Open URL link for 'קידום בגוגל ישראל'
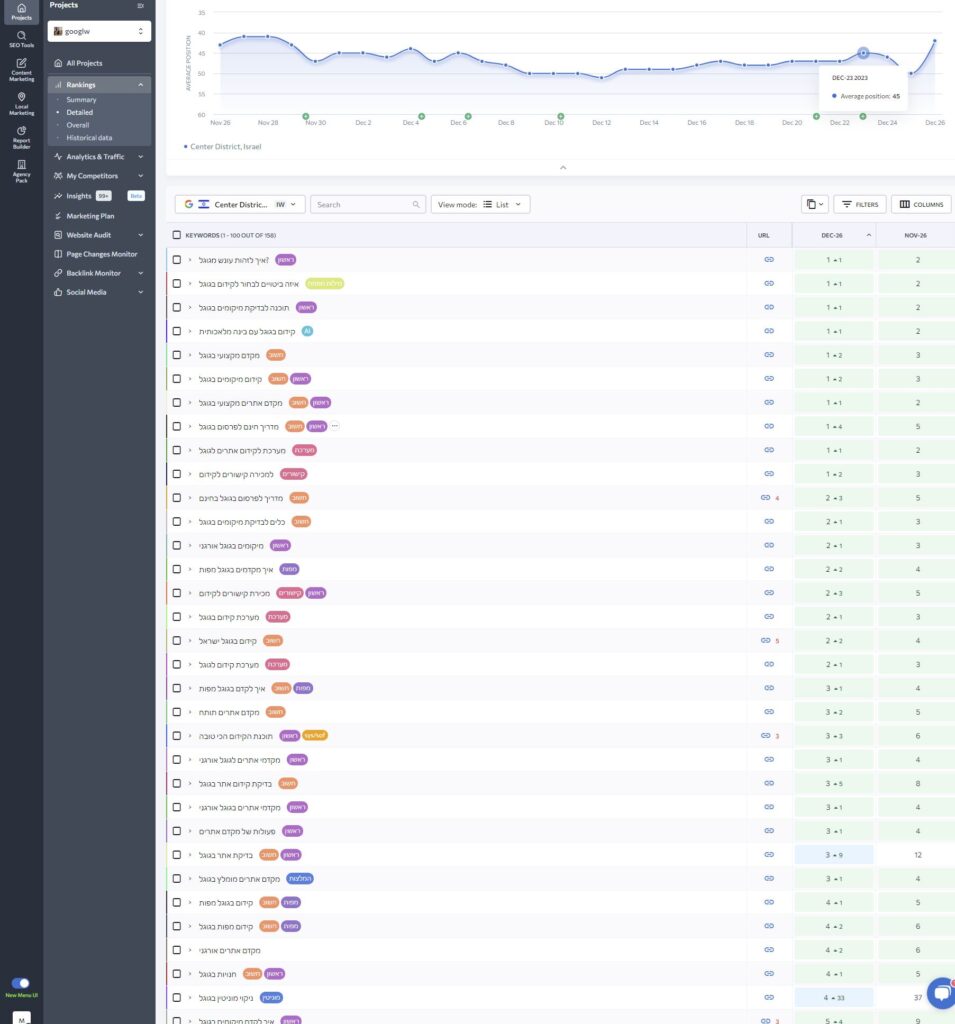The image size is (955, 1024). click(766, 641)
